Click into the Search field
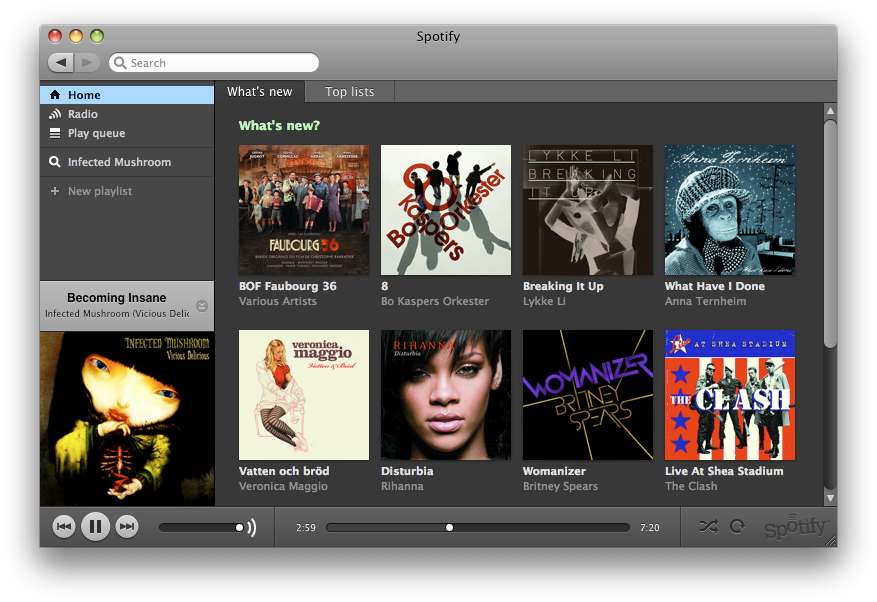This screenshot has height=602, width=877. (x=214, y=63)
